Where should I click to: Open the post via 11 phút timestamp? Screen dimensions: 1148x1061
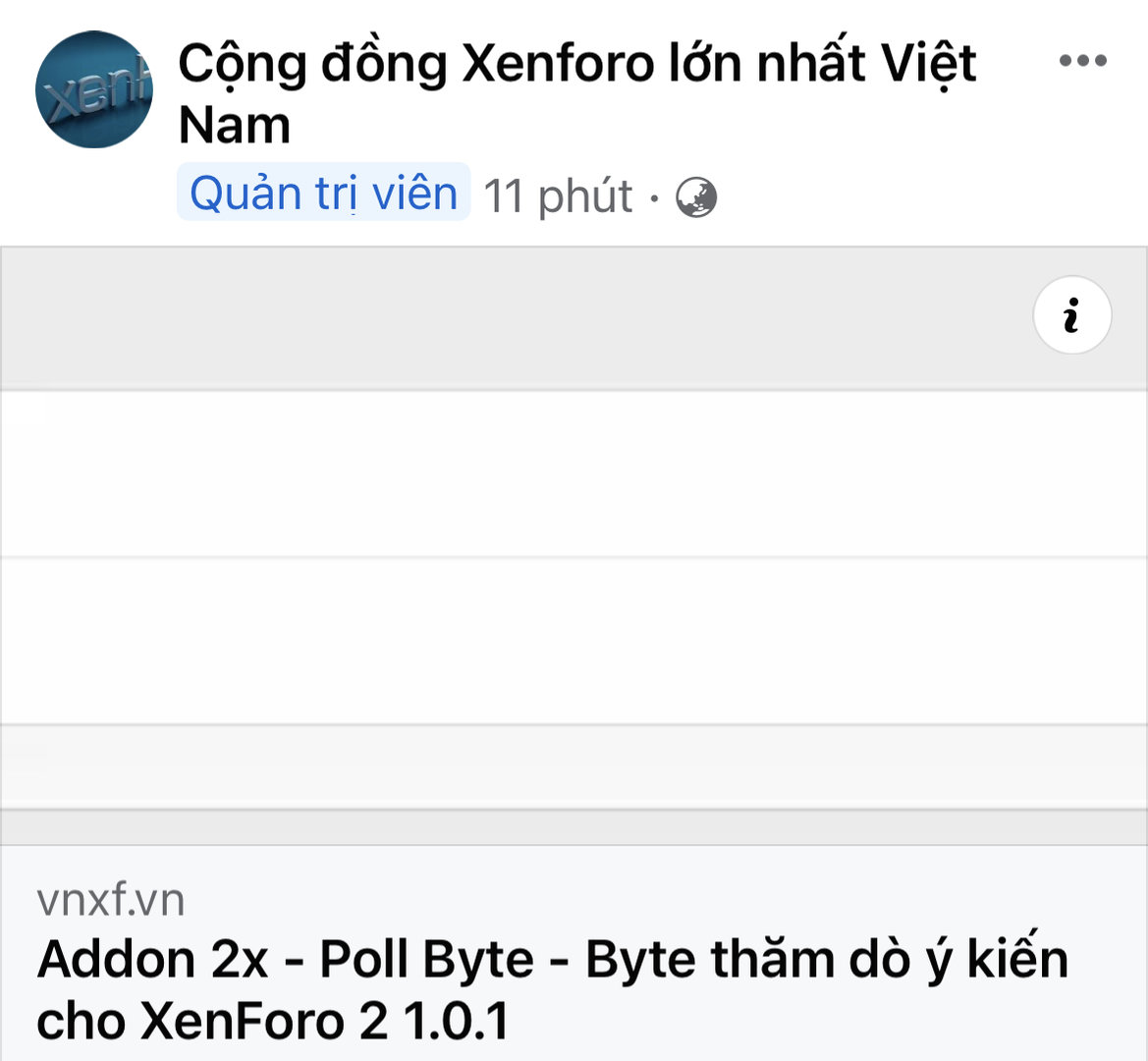tap(558, 195)
